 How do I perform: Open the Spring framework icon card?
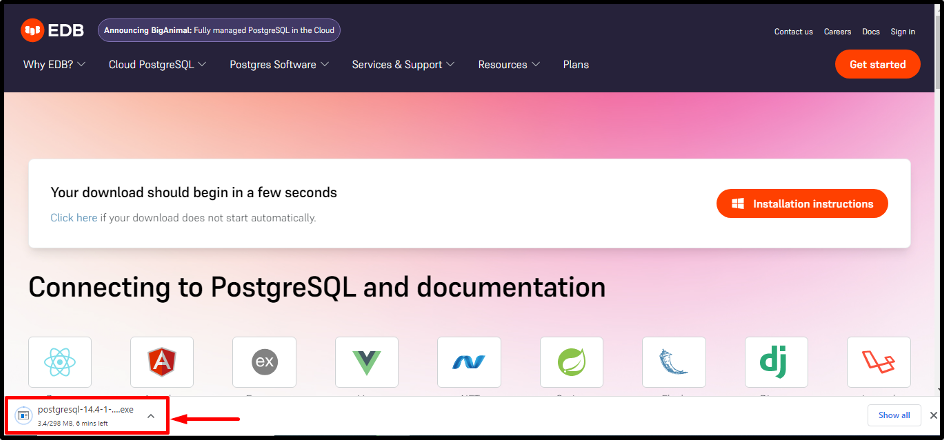[572, 362]
